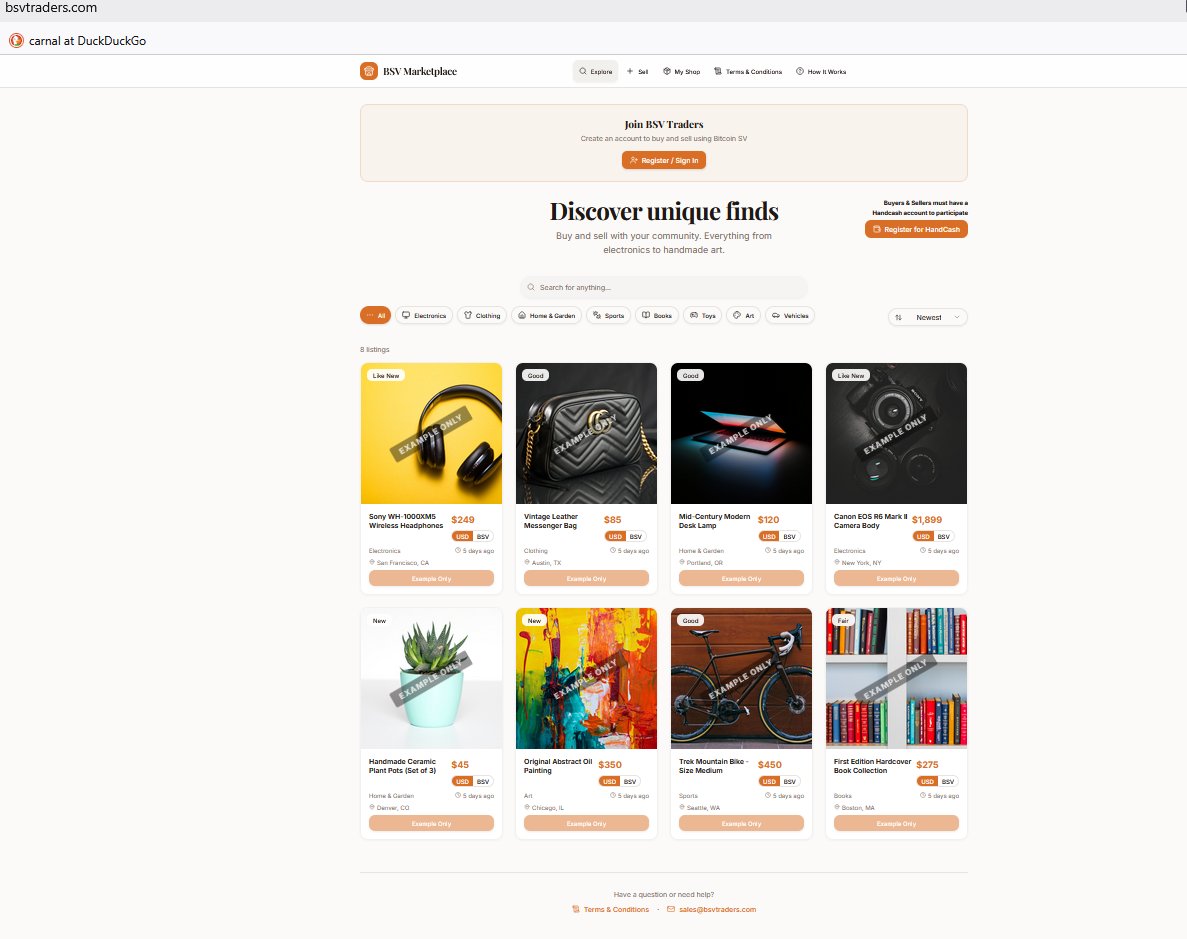Open Terms & Conditions footer link
Screen dimensions: 1187x939
coord(611,909)
